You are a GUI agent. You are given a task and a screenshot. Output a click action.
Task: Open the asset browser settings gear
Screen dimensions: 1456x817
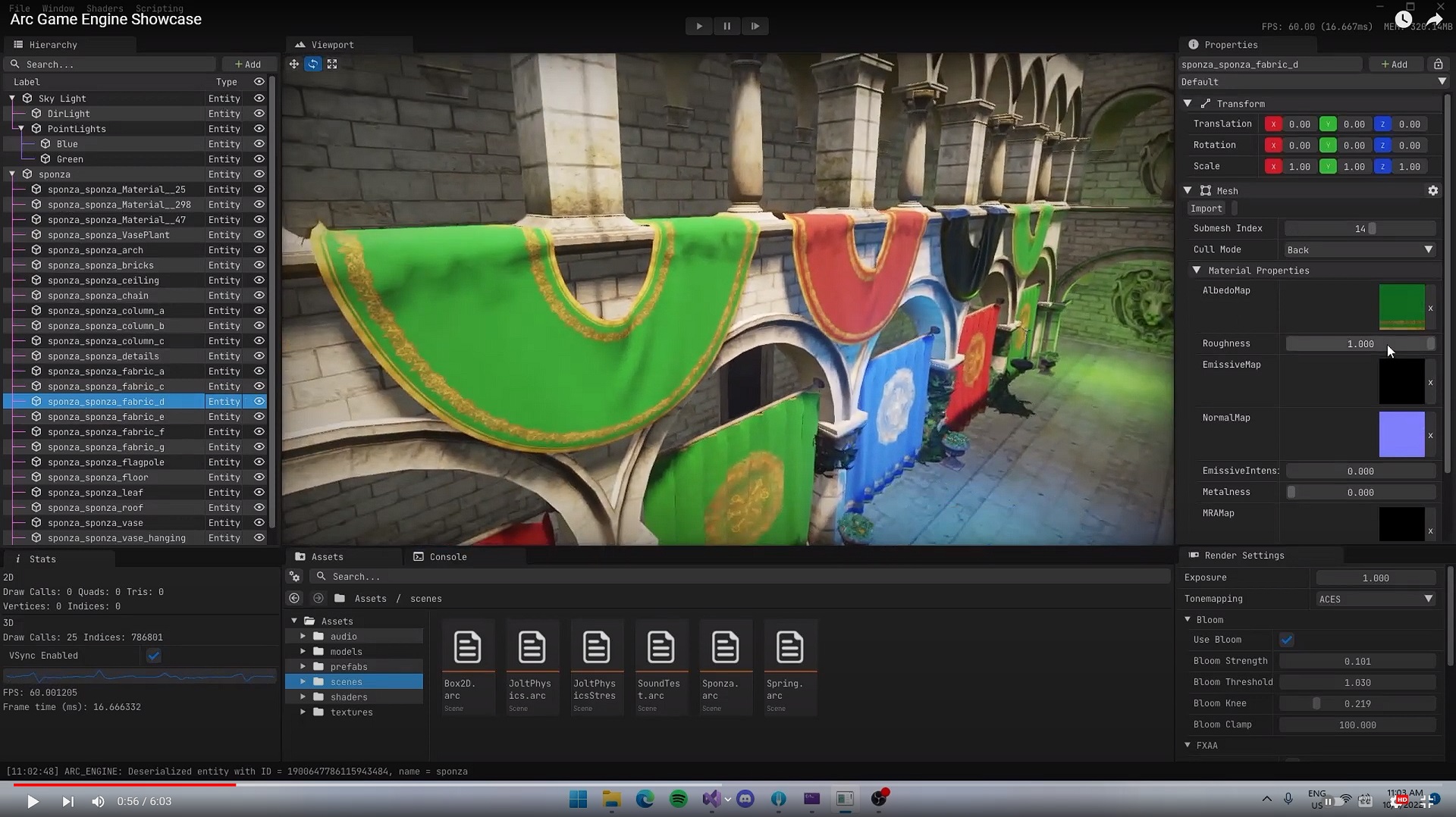click(294, 577)
